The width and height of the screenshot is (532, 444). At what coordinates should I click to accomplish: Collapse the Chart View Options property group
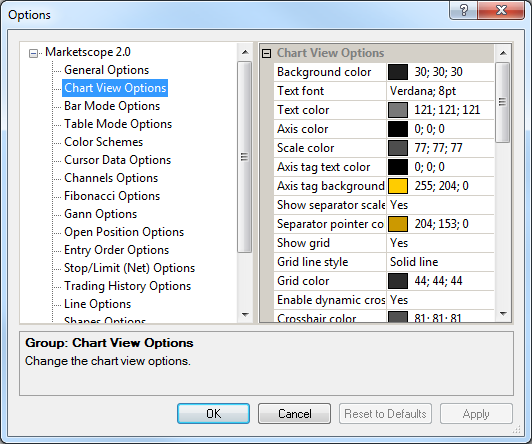267,53
